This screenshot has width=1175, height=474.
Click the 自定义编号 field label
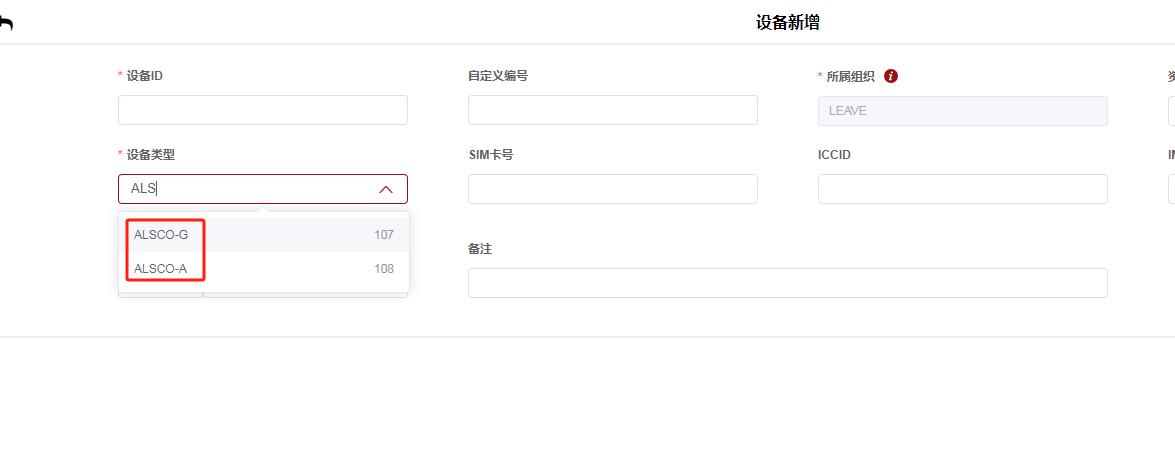[497, 75]
